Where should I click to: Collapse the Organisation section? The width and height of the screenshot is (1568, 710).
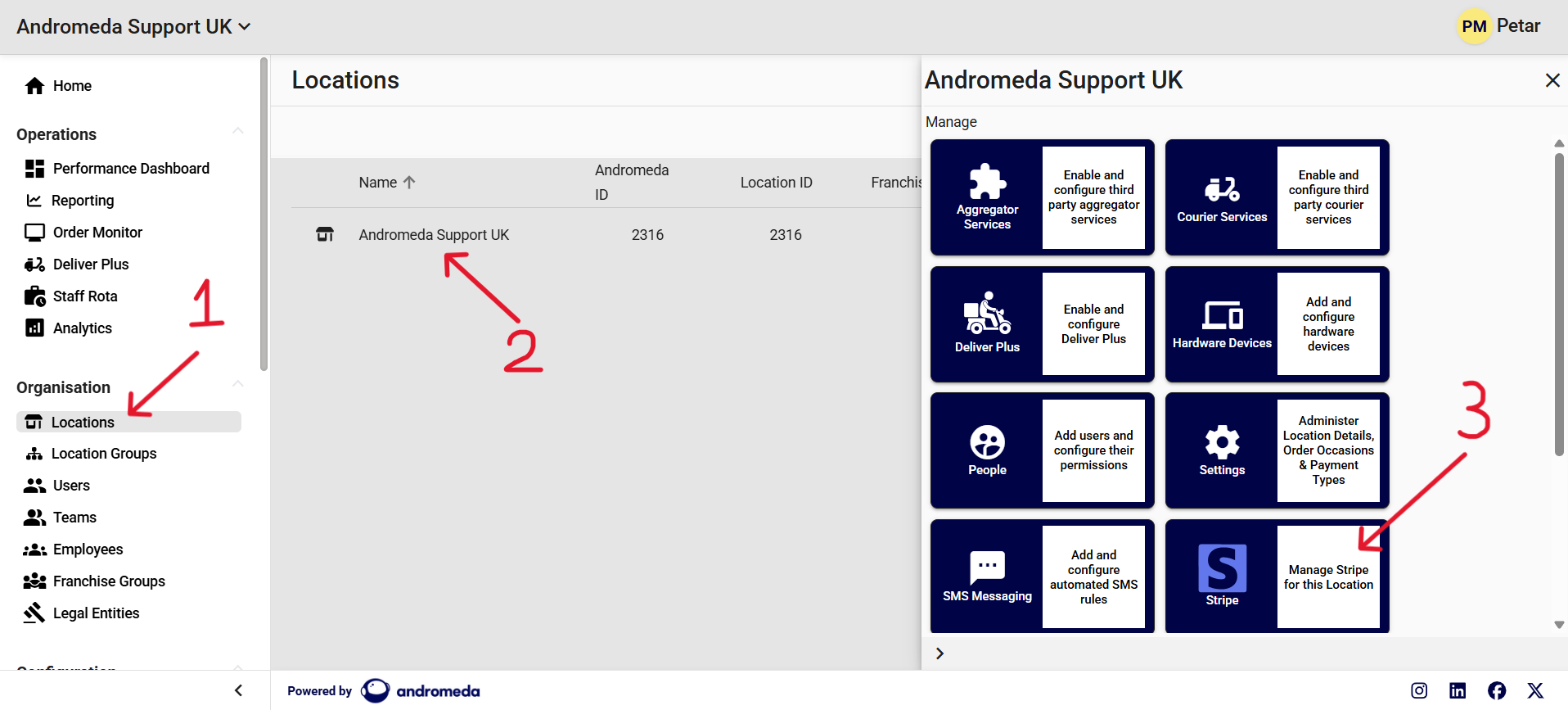pos(237,384)
